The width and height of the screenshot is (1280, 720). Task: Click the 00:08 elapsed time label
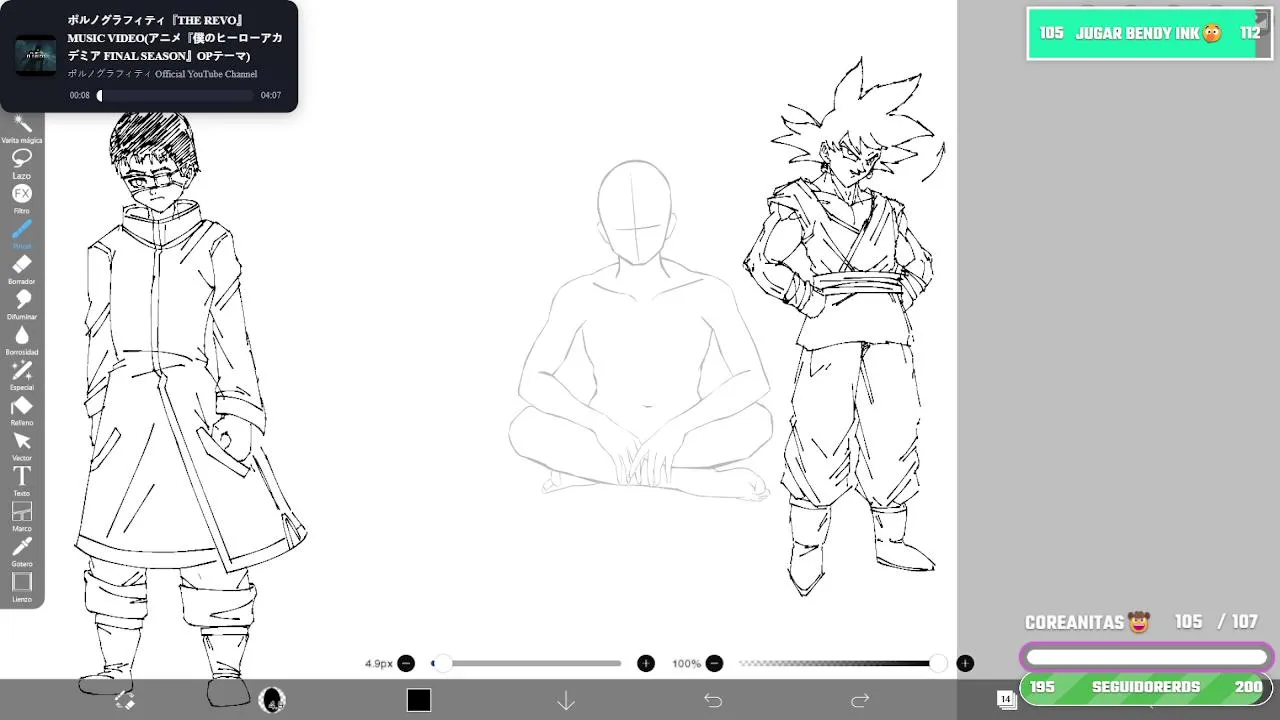[79, 96]
